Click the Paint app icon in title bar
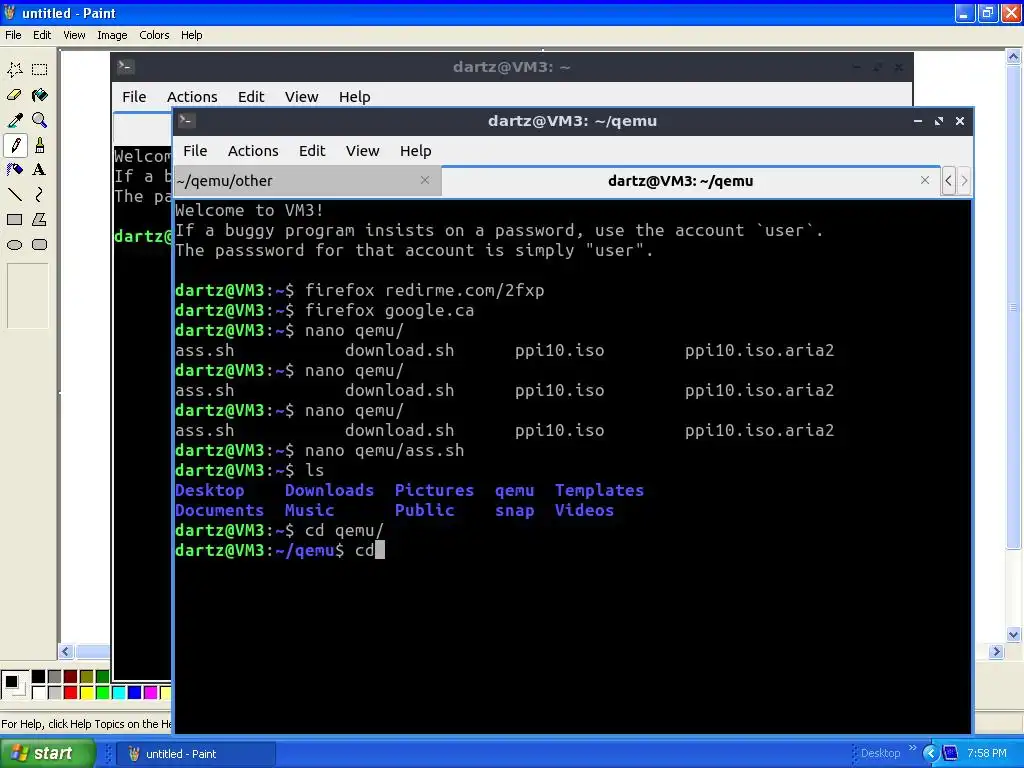 (x=10, y=12)
